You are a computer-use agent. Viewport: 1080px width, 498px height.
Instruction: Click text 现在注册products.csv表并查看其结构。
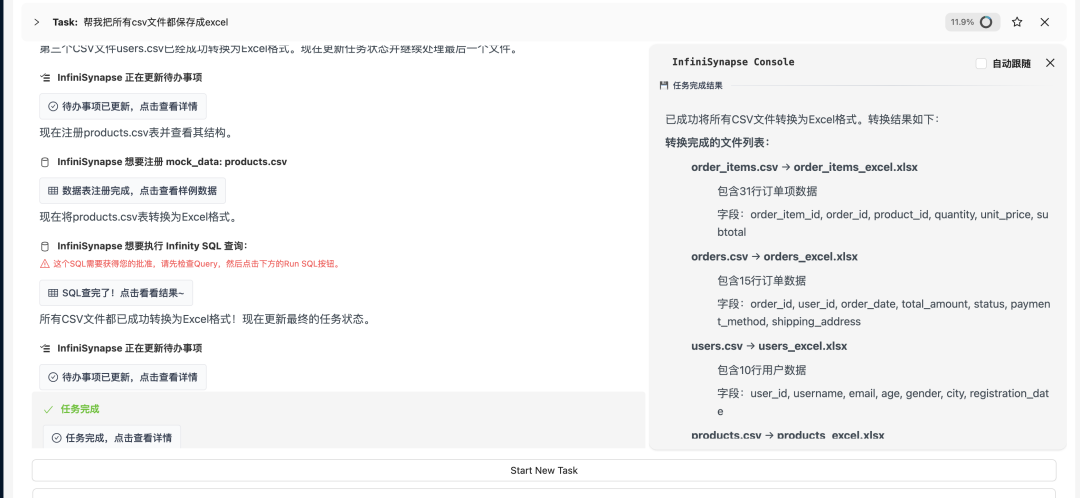tap(136, 132)
